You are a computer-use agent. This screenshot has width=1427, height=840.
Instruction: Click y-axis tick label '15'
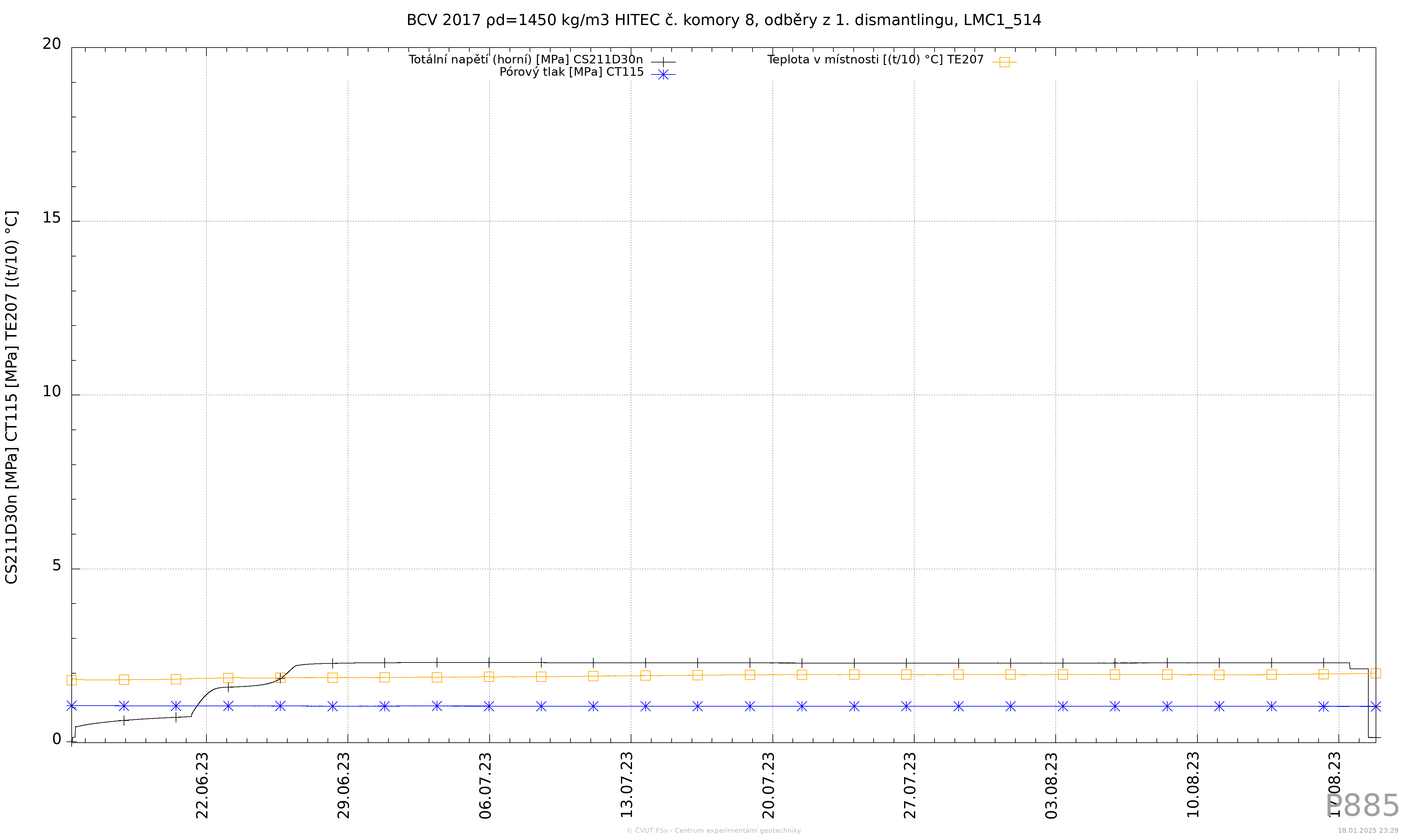point(51,218)
